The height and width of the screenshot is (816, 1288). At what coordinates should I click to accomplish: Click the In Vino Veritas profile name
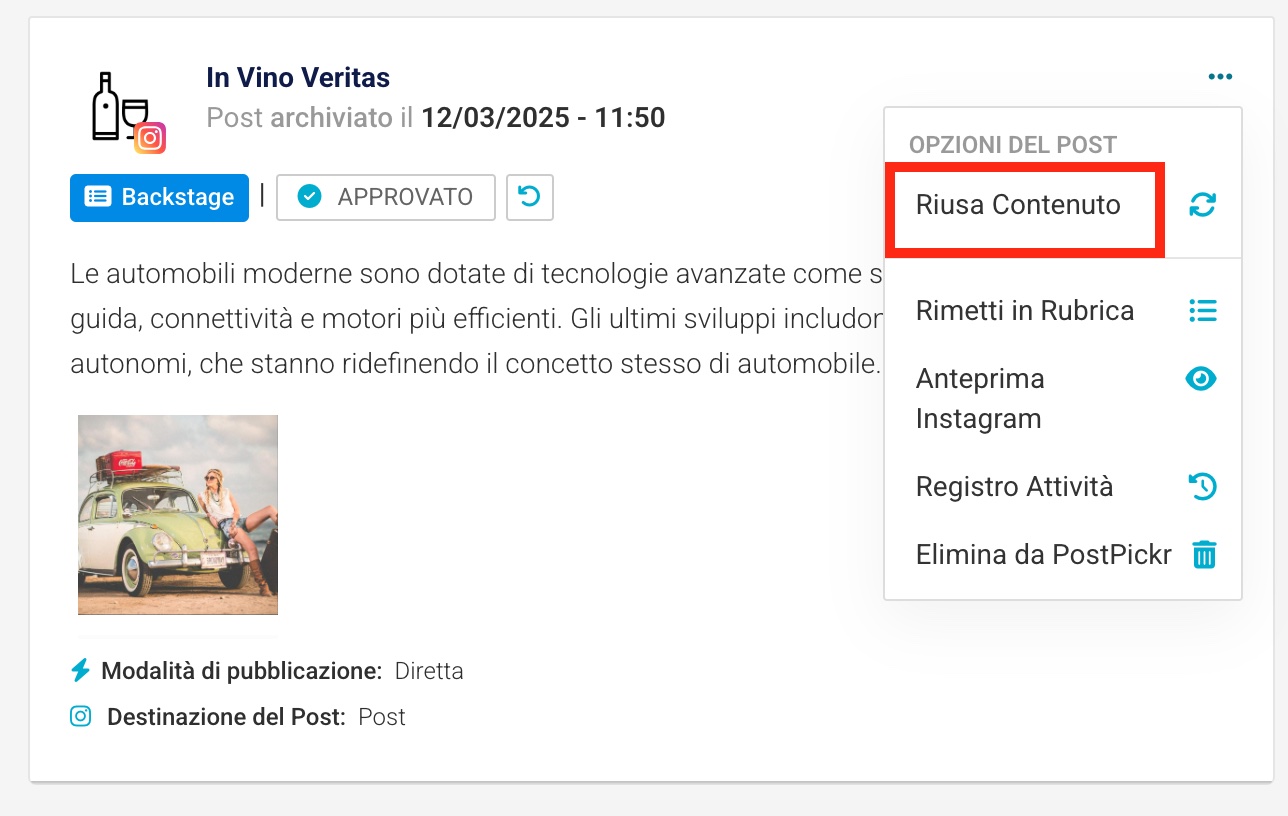pyautogui.click(x=298, y=77)
